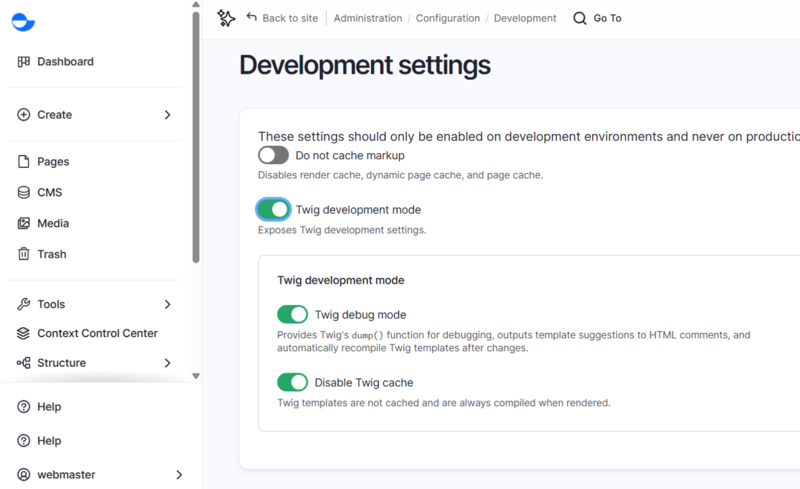Open CMS in the sidebar
The image size is (800, 489).
tap(49, 192)
